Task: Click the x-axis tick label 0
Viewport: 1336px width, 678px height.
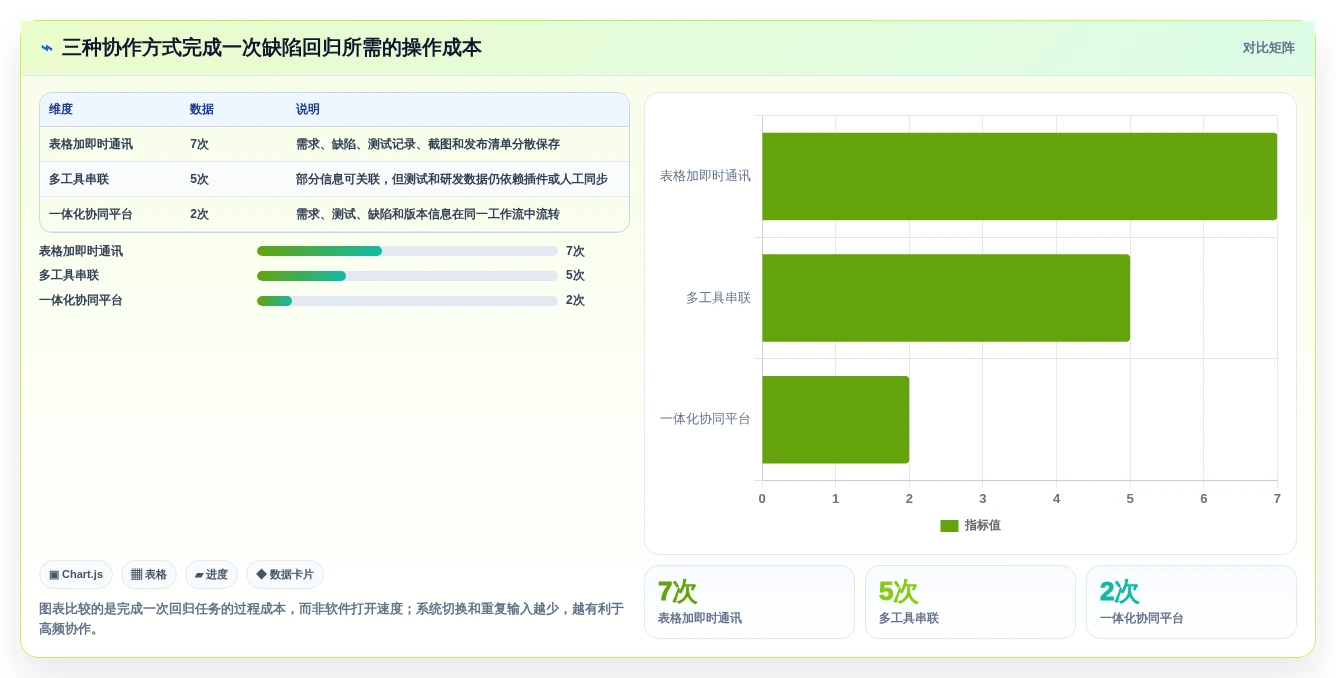Action: pos(762,498)
